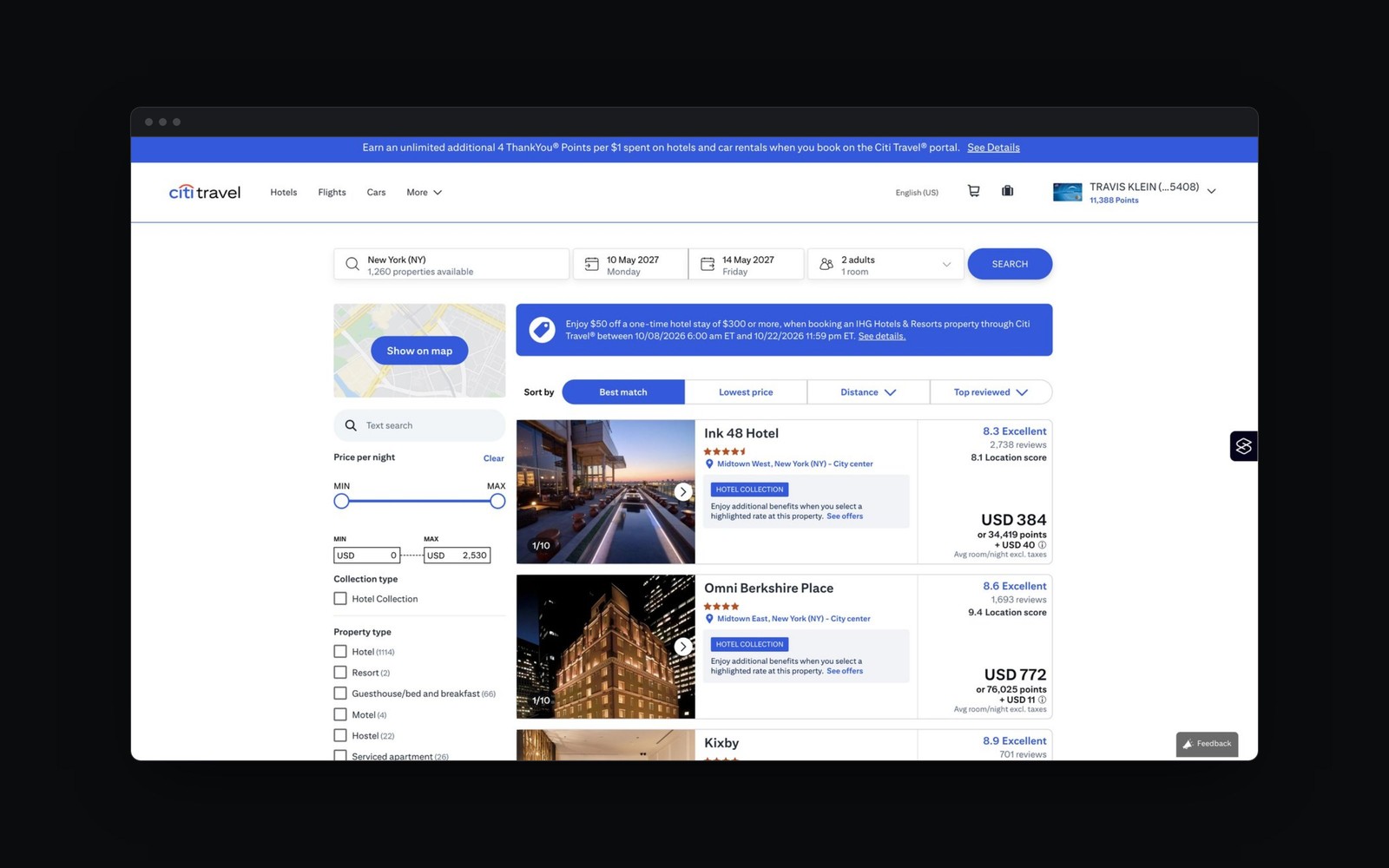The image size is (1389, 868).
Task: Open the floating side widget icon
Action: [1244, 446]
